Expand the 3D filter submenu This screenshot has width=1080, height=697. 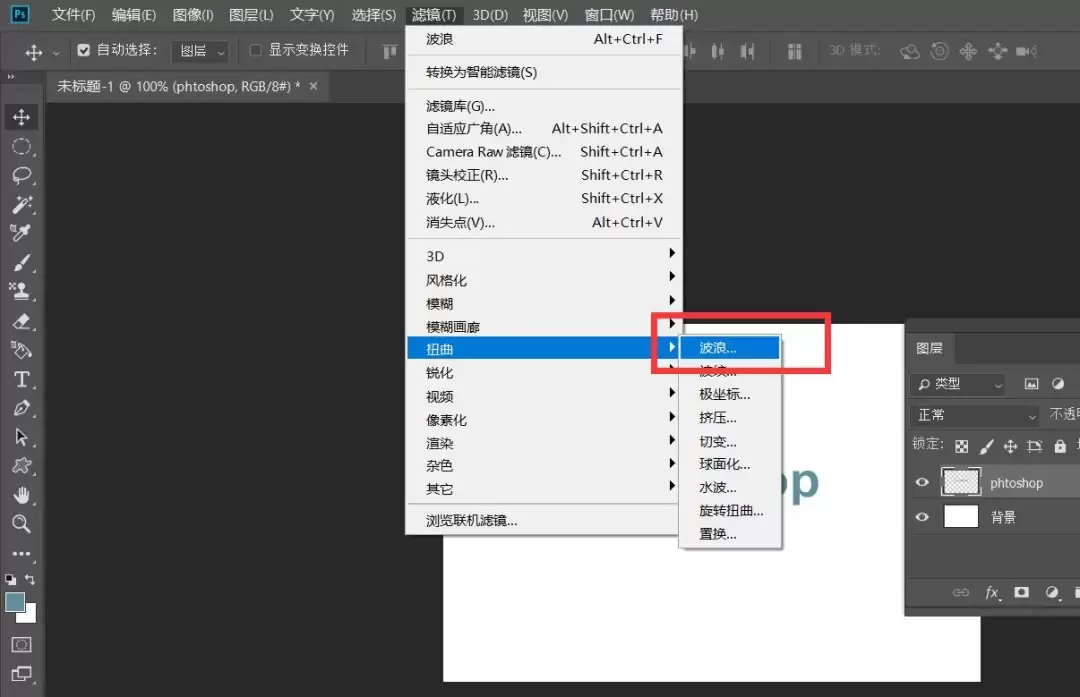pyautogui.click(x=543, y=256)
